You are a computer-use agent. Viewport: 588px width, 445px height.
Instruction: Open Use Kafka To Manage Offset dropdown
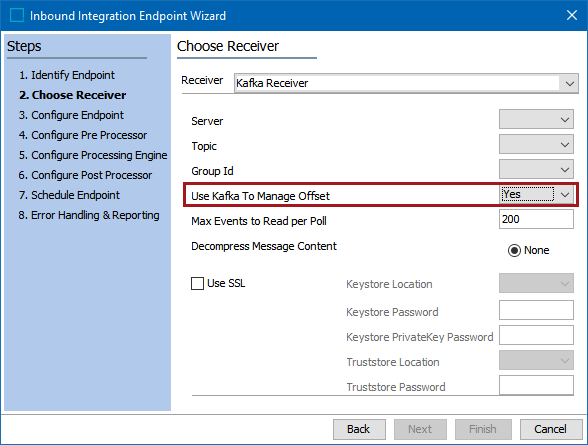pos(536,195)
